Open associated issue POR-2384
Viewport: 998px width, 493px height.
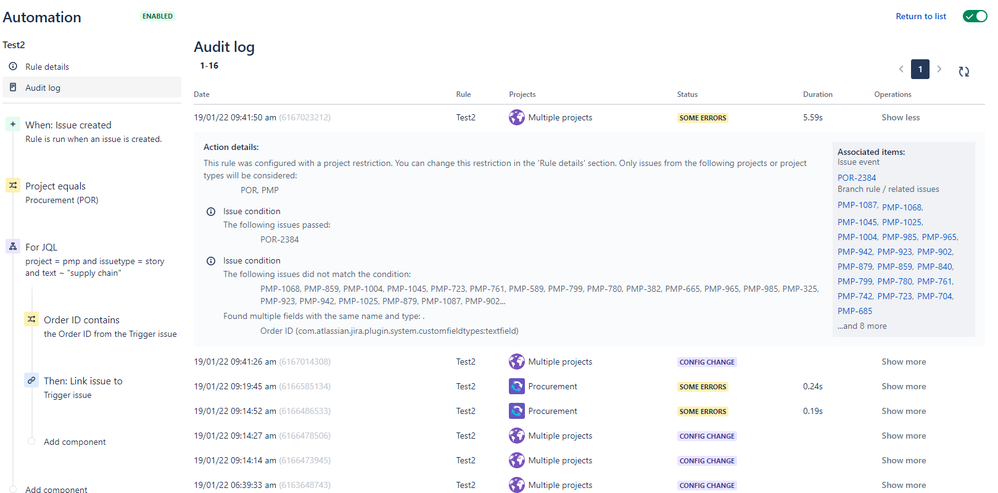pyautogui.click(x=857, y=177)
